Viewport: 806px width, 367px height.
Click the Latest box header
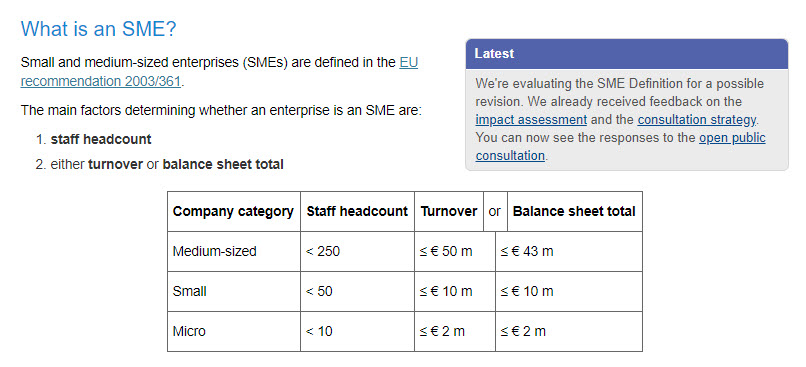click(x=627, y=54)
